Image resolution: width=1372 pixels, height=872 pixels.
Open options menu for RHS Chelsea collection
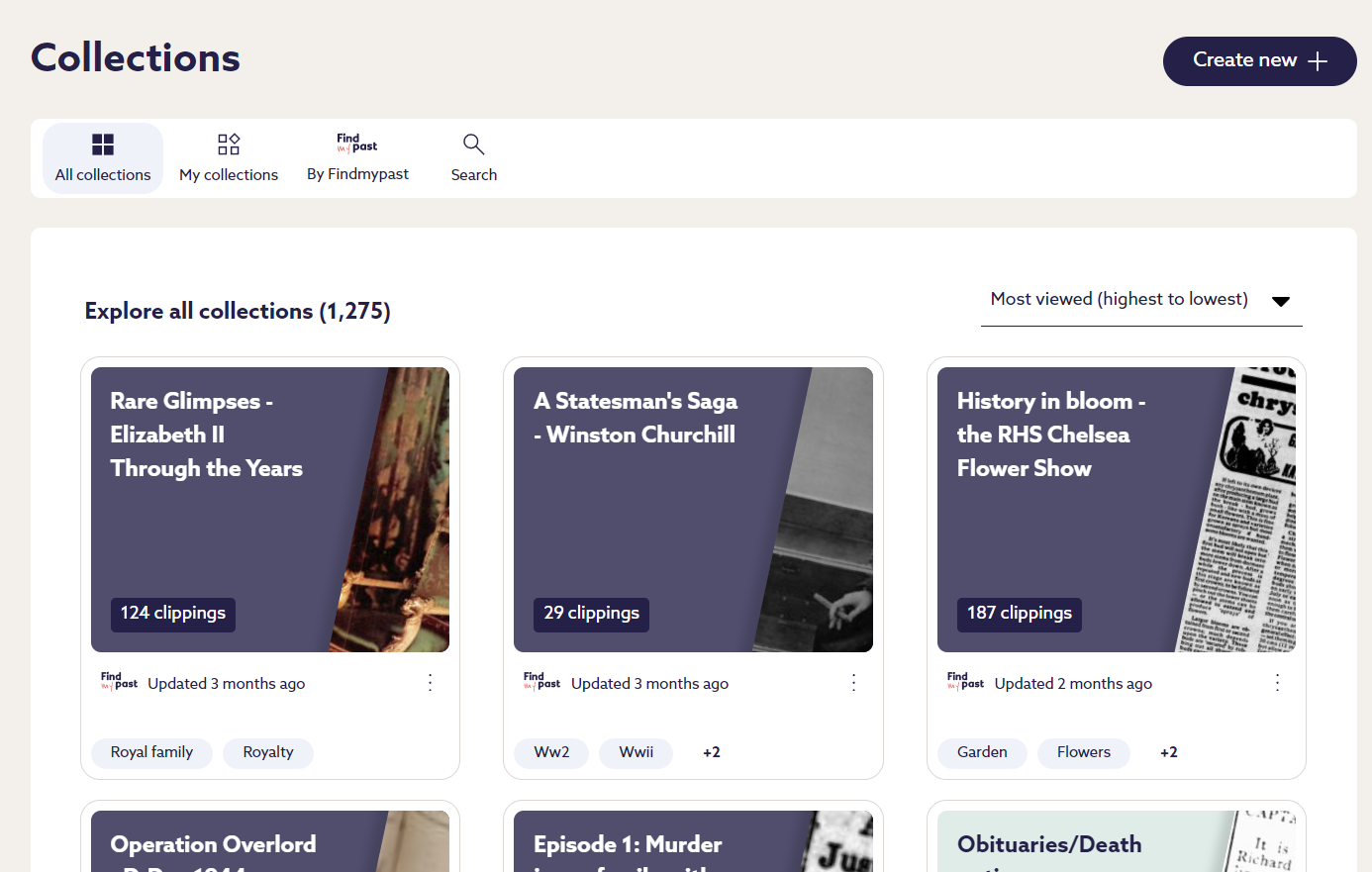[x=1277, y=683]
